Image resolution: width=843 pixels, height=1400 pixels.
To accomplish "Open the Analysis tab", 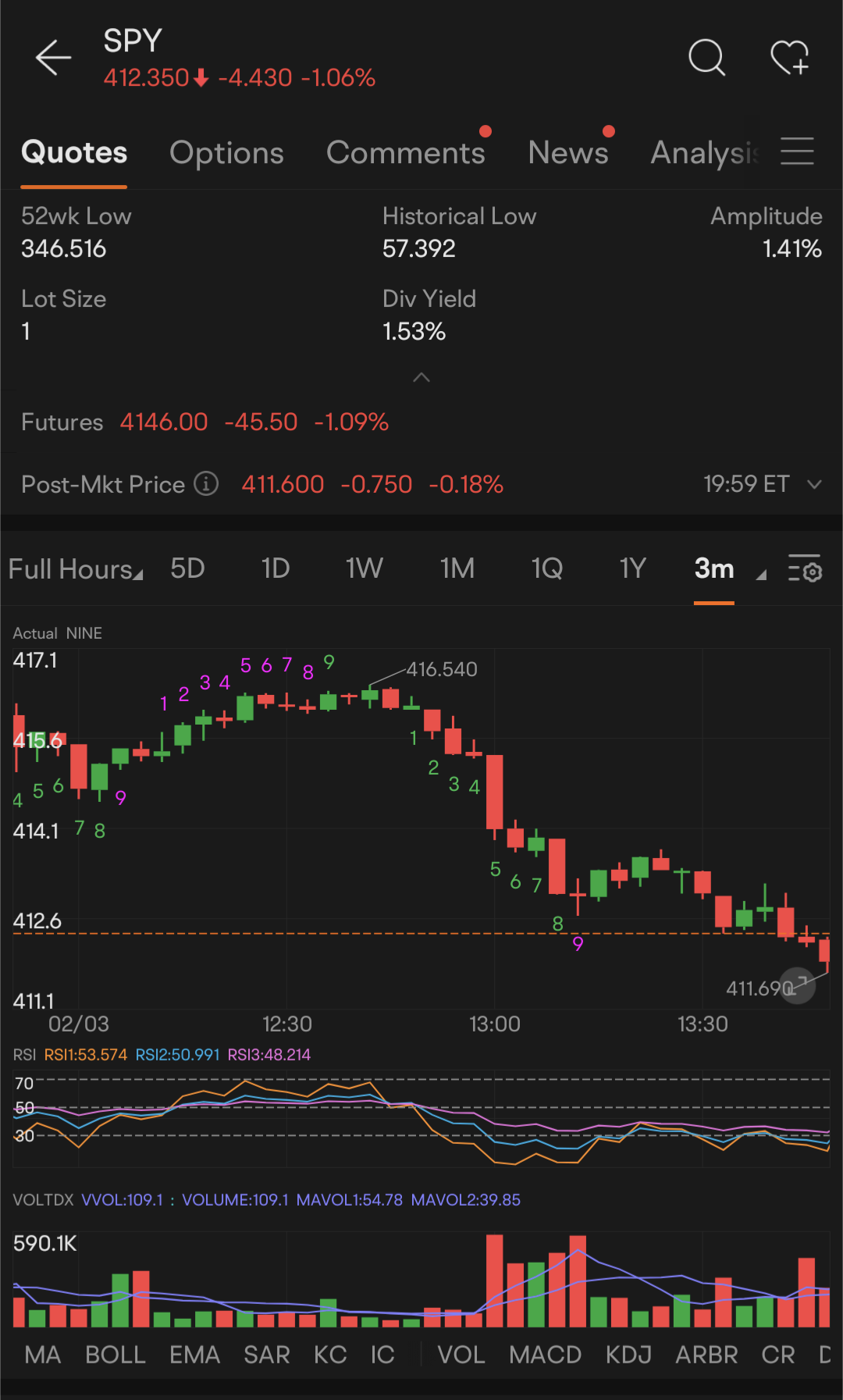I will tap(705, 153).
